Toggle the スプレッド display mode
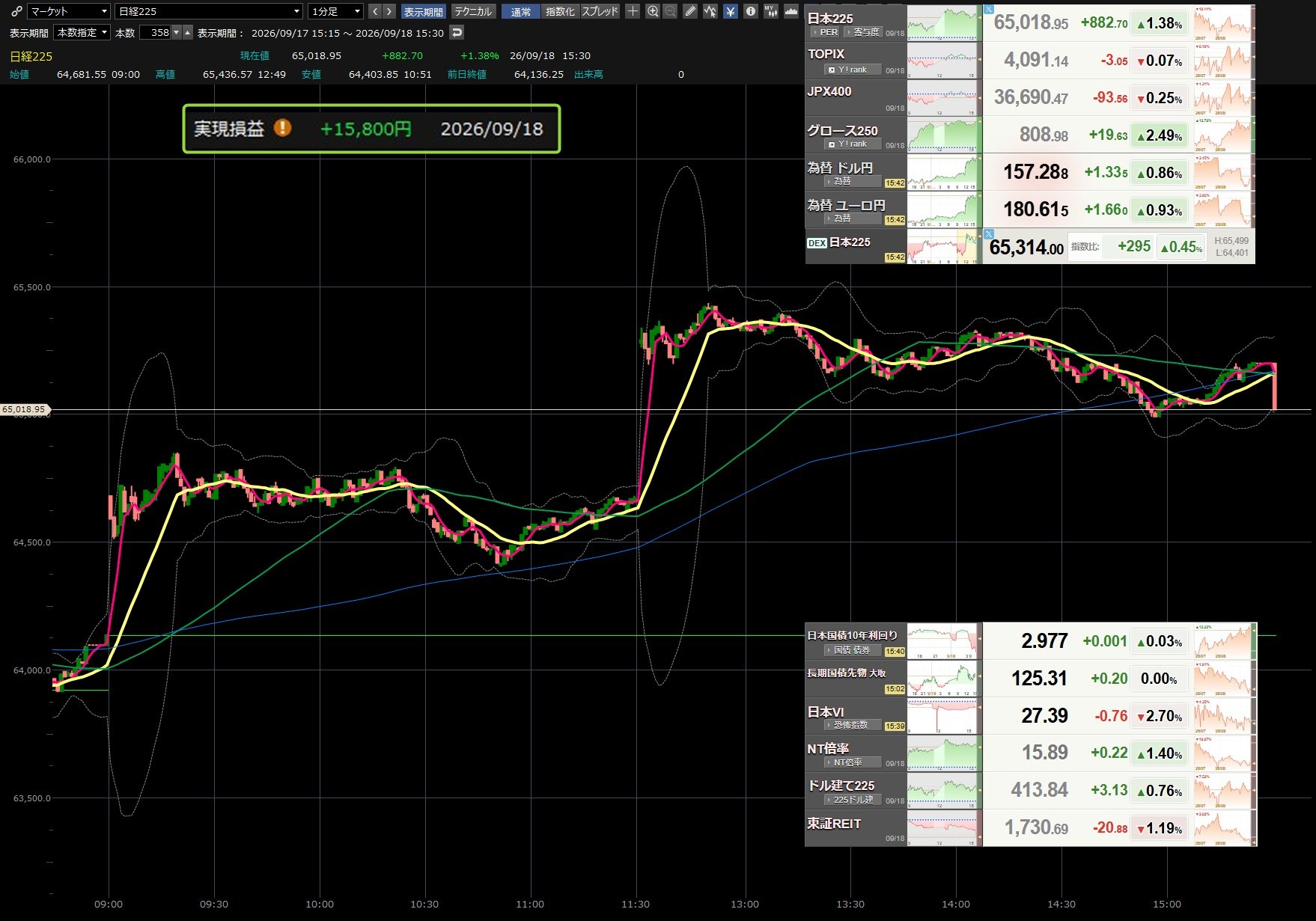The image size is (1316, 921). (600, 11)
